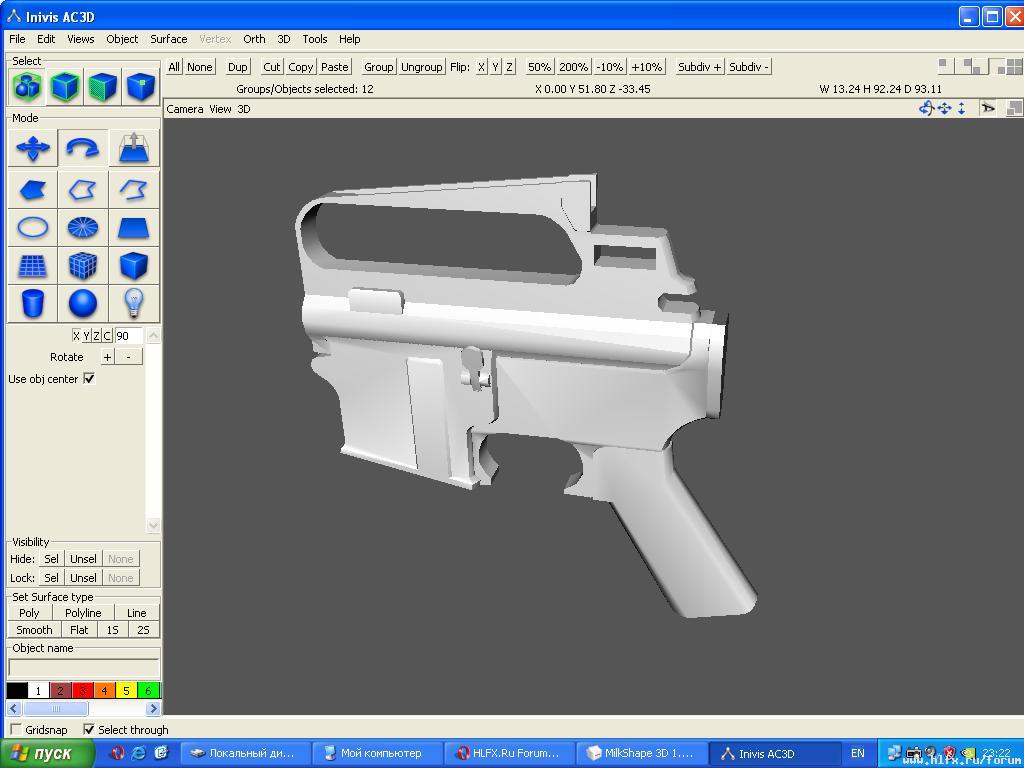The height and width of the screenshot is (768, 1024).
Task: Select the Move mode tool
Action: (33, 149)
